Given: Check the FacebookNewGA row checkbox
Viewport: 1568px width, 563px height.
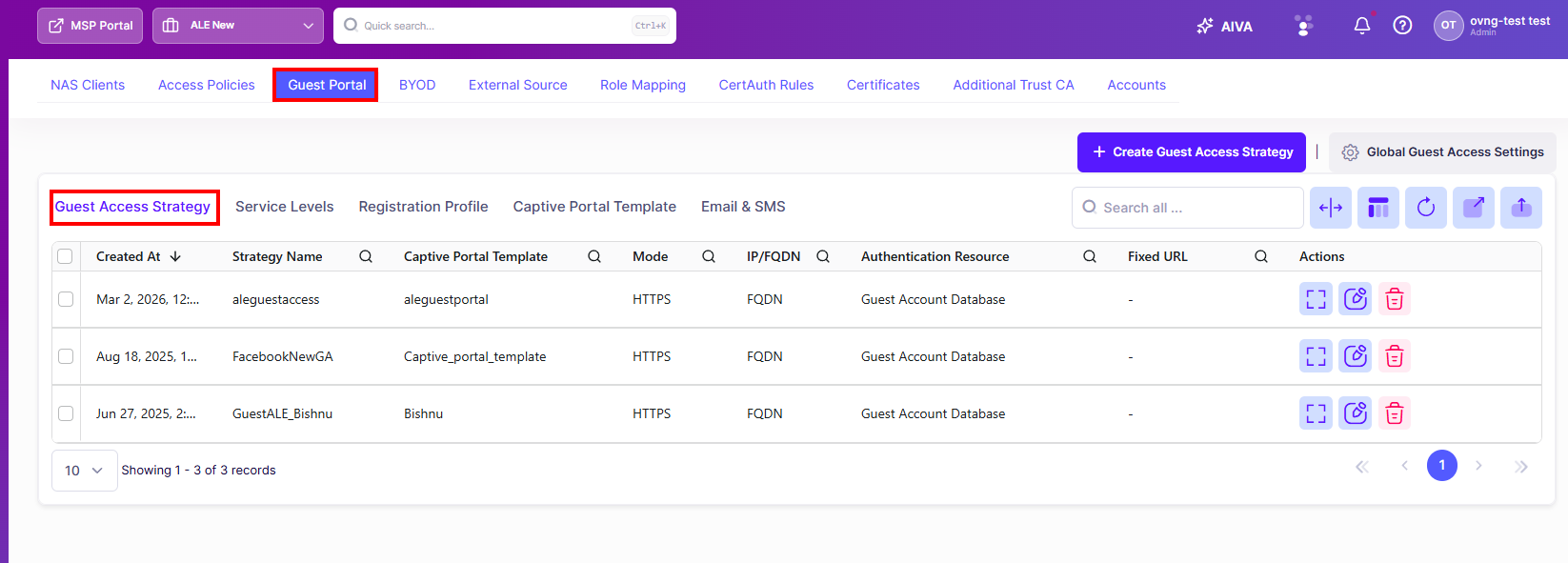Looking at the screenshot, I should click(x=66, y=356).
